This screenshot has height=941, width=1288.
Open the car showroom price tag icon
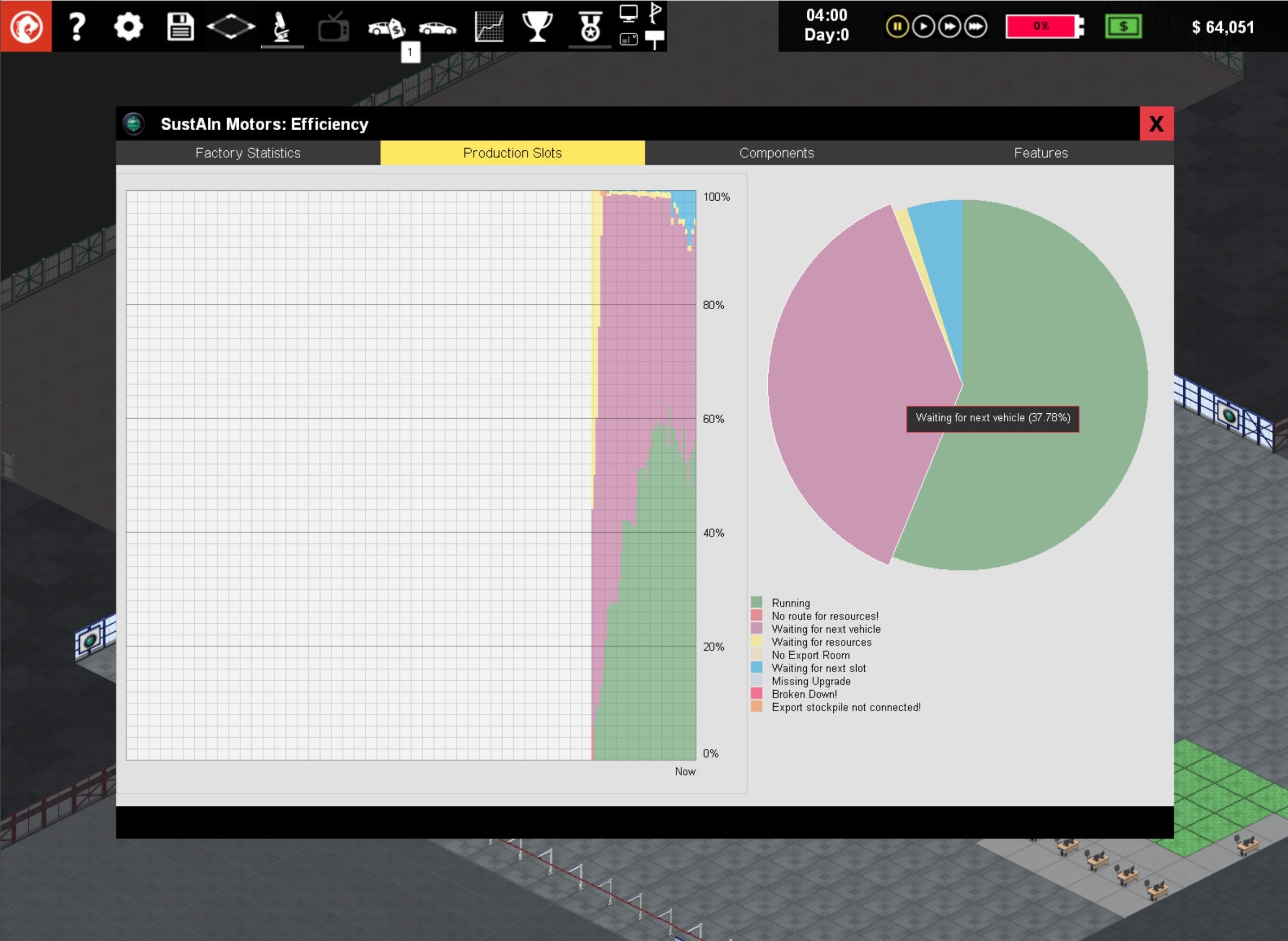click(386, 28)
